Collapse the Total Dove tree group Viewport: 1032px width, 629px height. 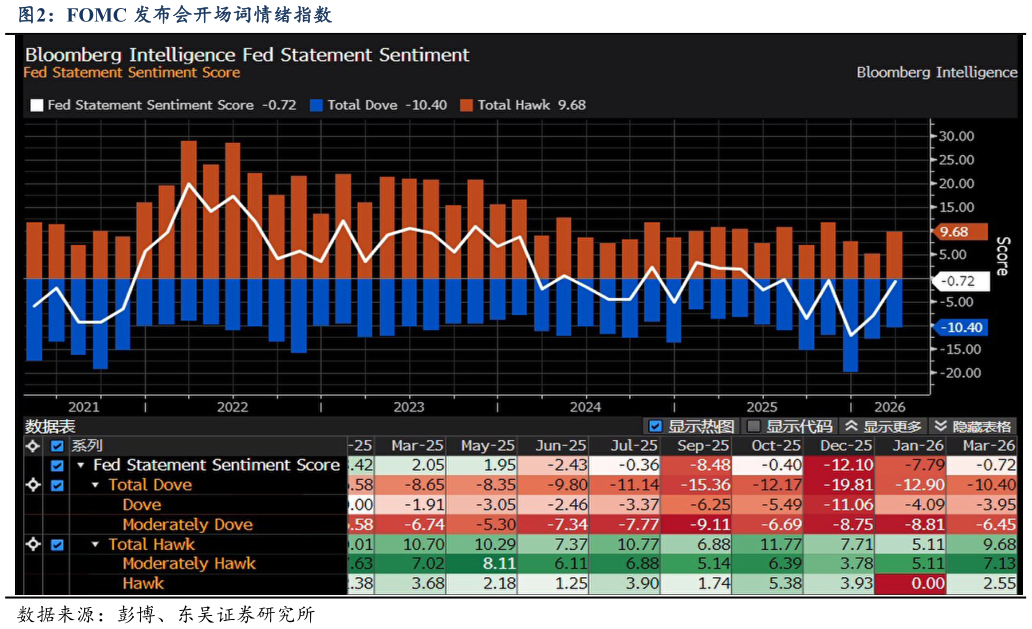[x=96, y=485]
